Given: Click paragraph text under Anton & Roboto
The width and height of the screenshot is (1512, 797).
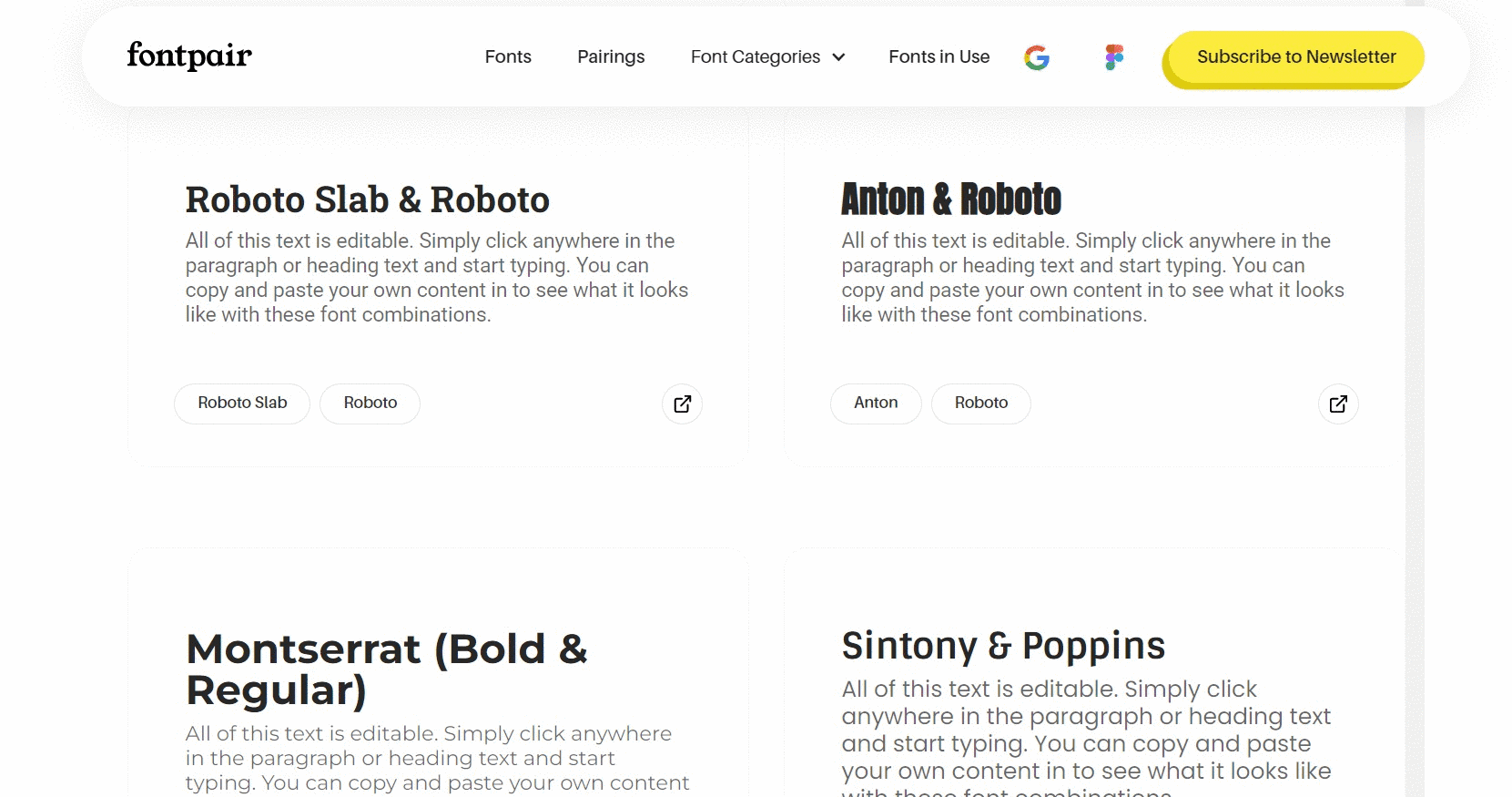Looking at the screenshot, I should pyautogui.click(x=1092, y=278).
